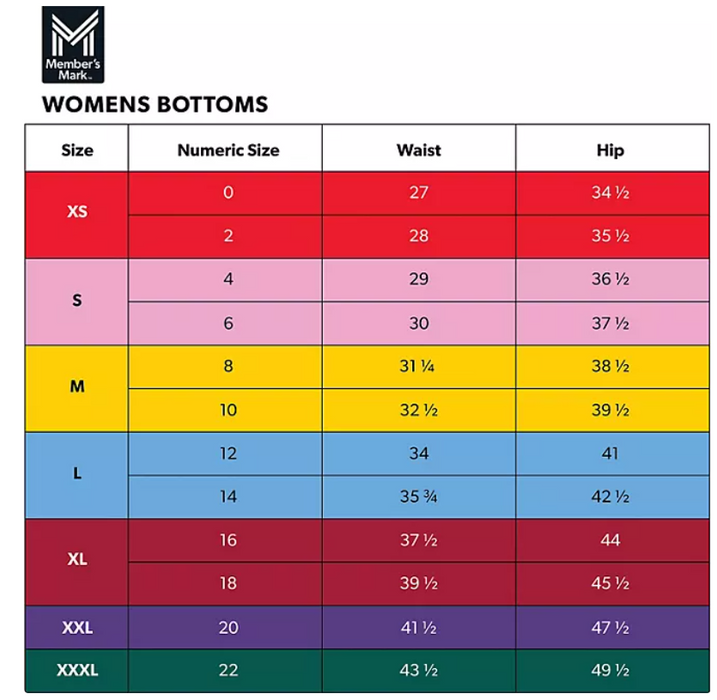Click numeric size 0 cell

228,193
